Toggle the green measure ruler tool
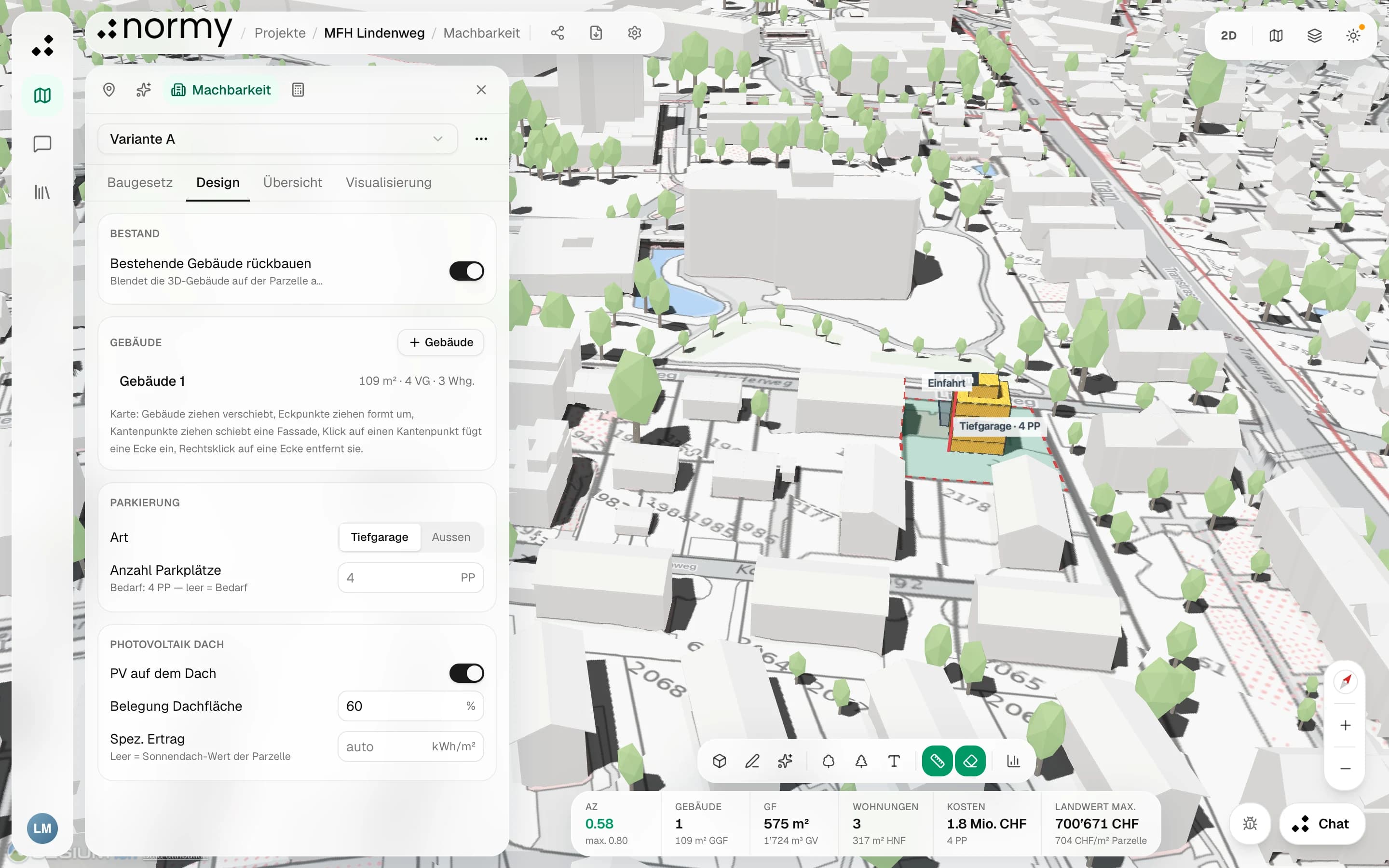1389x868 pixels. [937, 760]
